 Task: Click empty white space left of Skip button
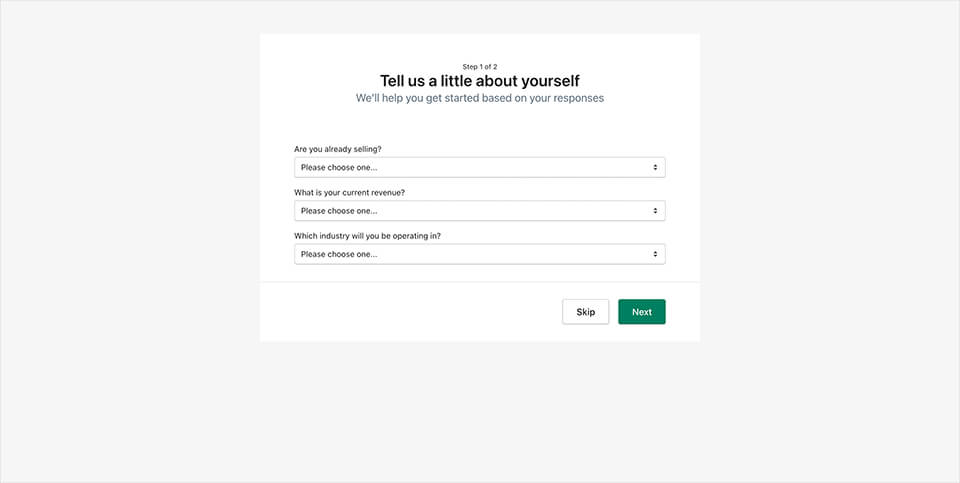tap(400, 312)
